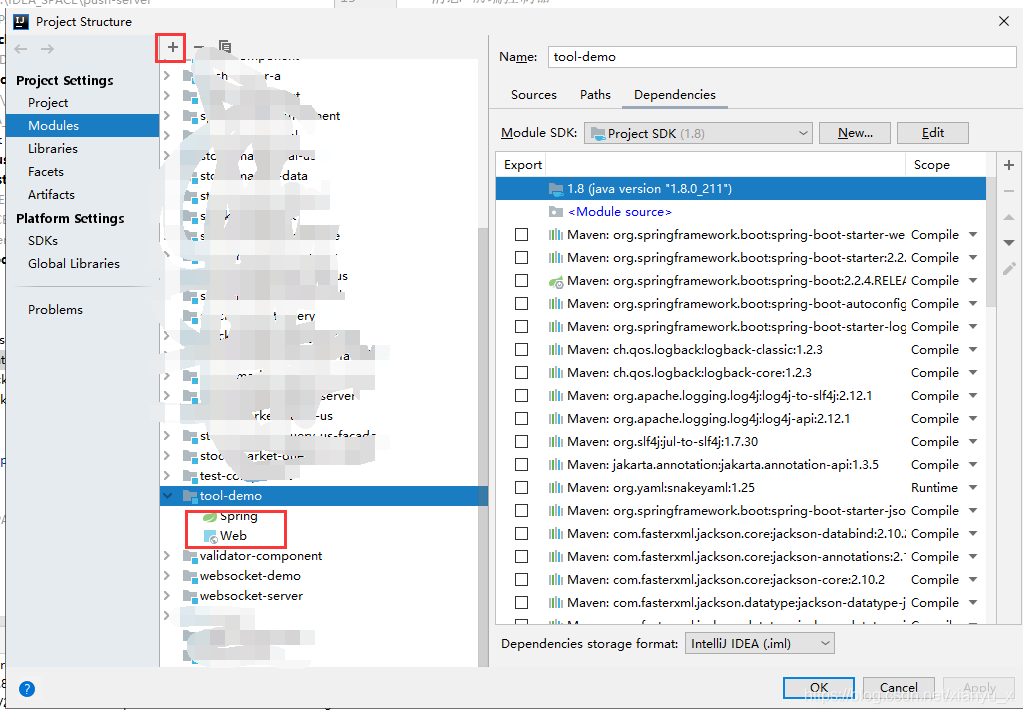This screenshot has width=1023, height=714.
Task: Open Global Libraries settings
Action: click(74, 264)
